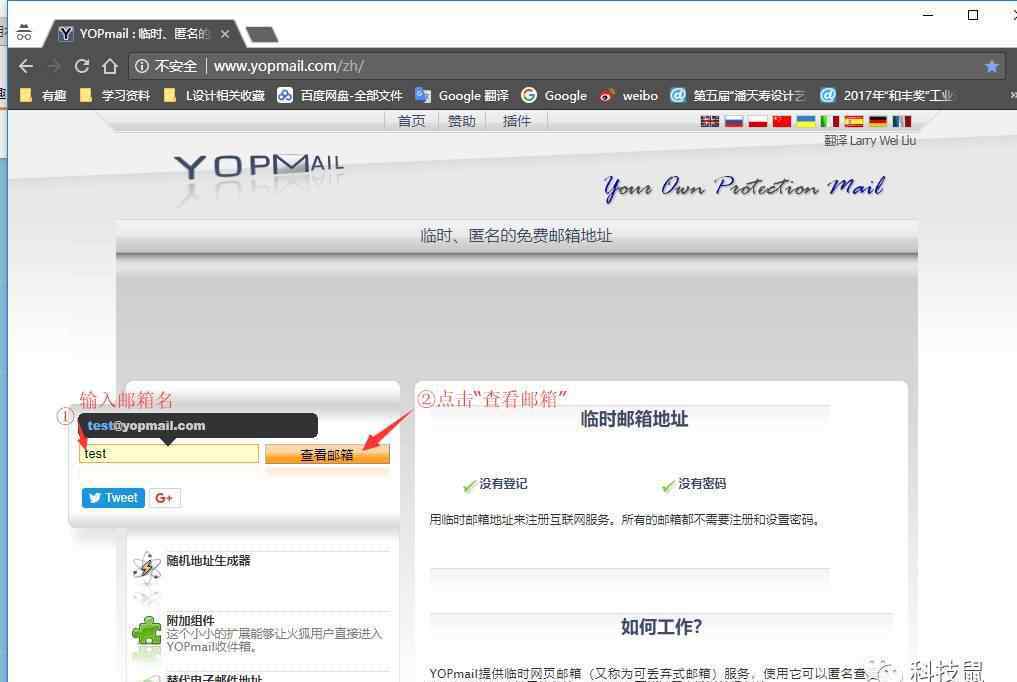Pick the Chinese flag language
1017x682 pixels.
(782, 121)
